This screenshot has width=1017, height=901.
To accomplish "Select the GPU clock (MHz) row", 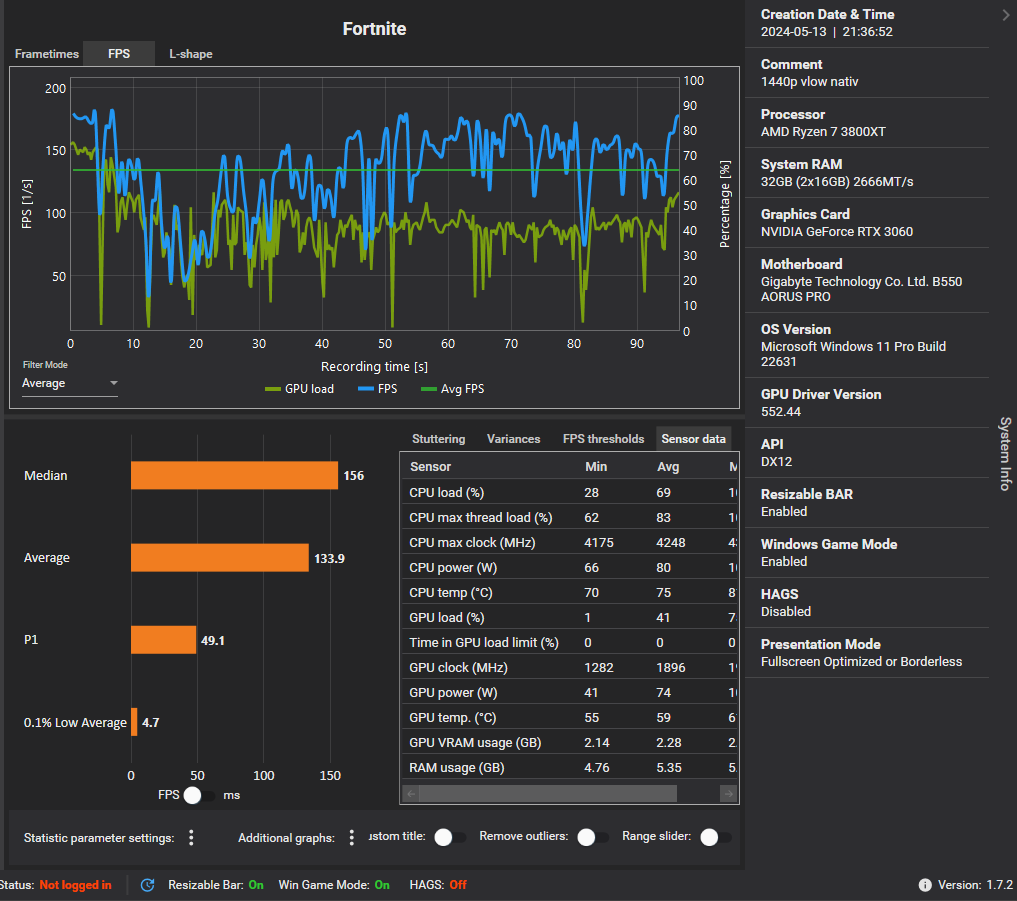I will 569,667.
